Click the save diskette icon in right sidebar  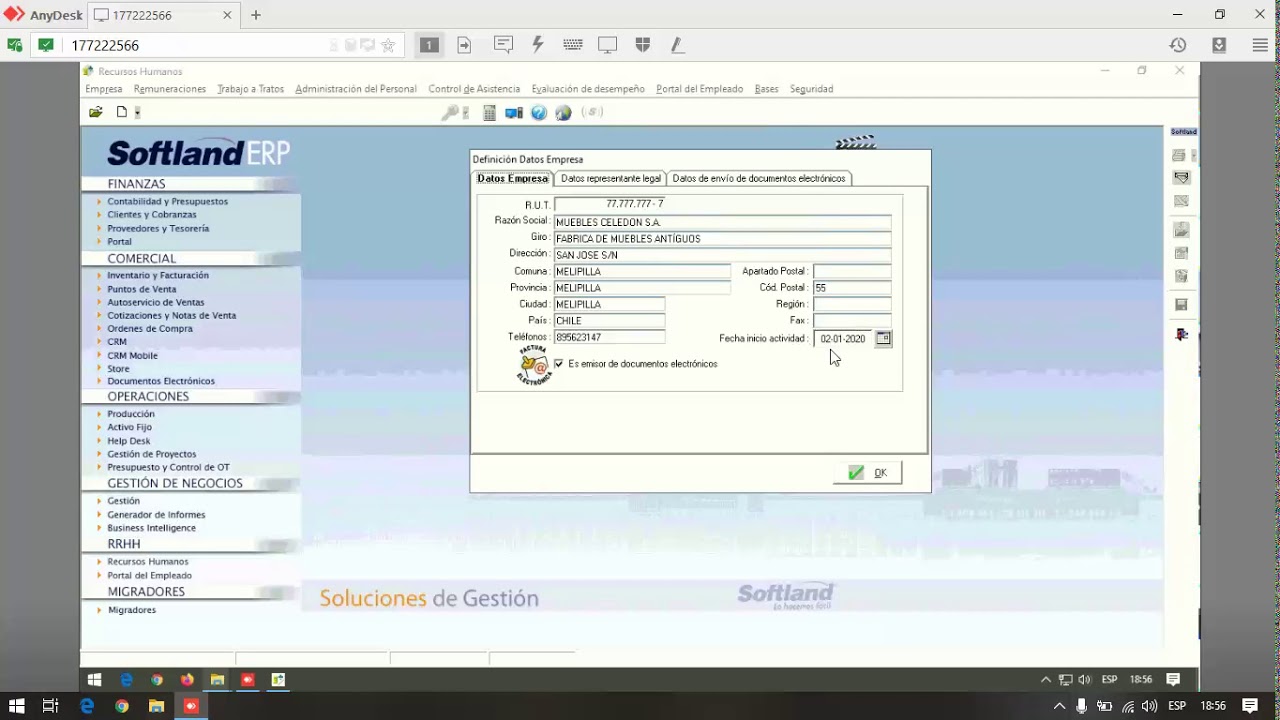pyautogui.click(x=1181, y=305)
